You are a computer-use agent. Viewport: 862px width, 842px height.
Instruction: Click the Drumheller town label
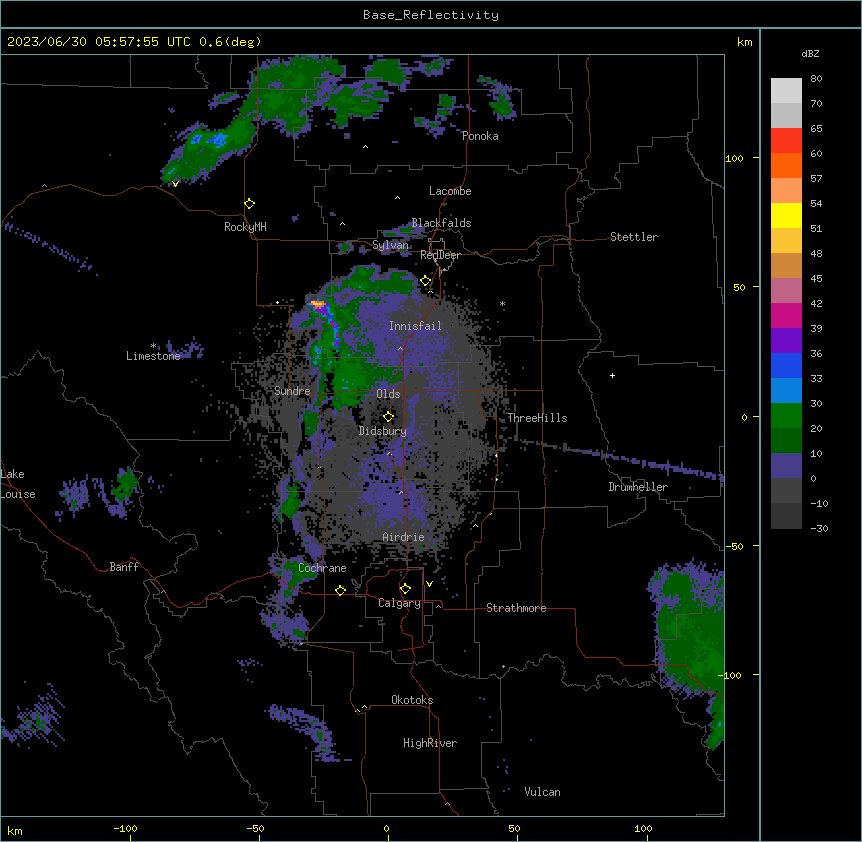[638, 487]
